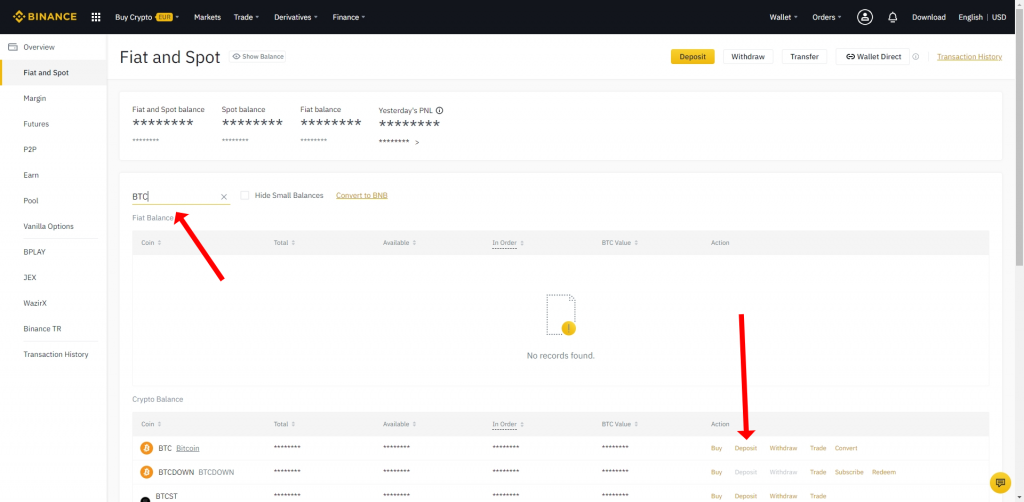
Task: Open Markets in the top navigation
Action: [207, 17]
